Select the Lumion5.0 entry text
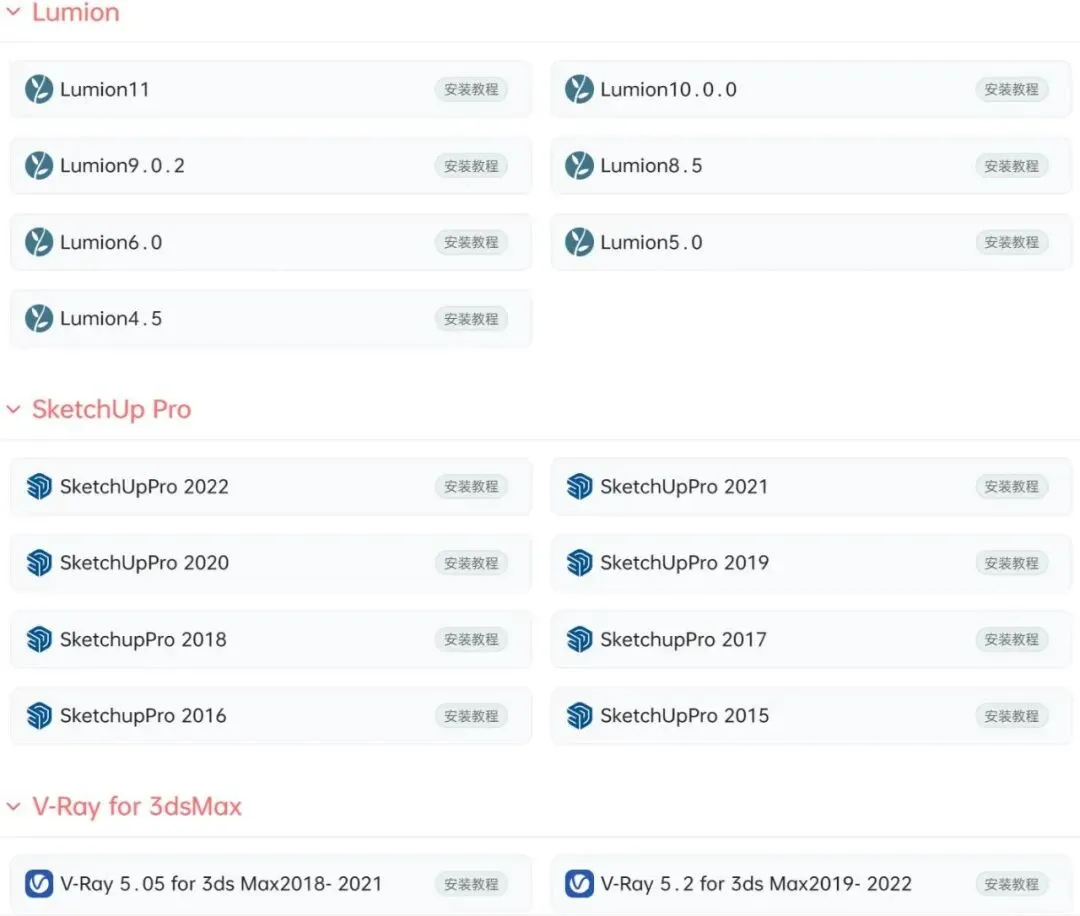 coord(651,242)
